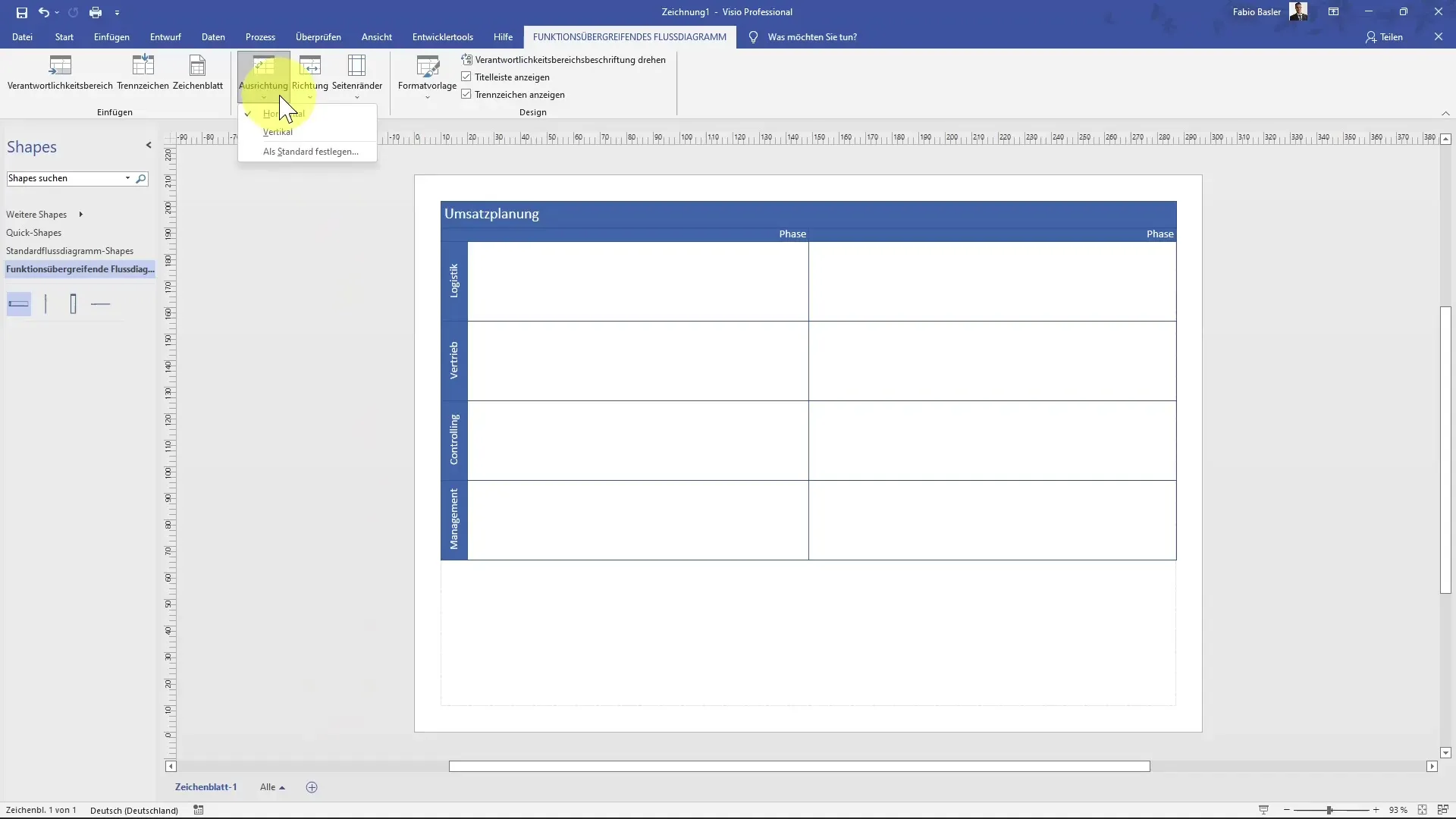Open the Customize Quick Access Toolbar arrow

click(117, 13)
